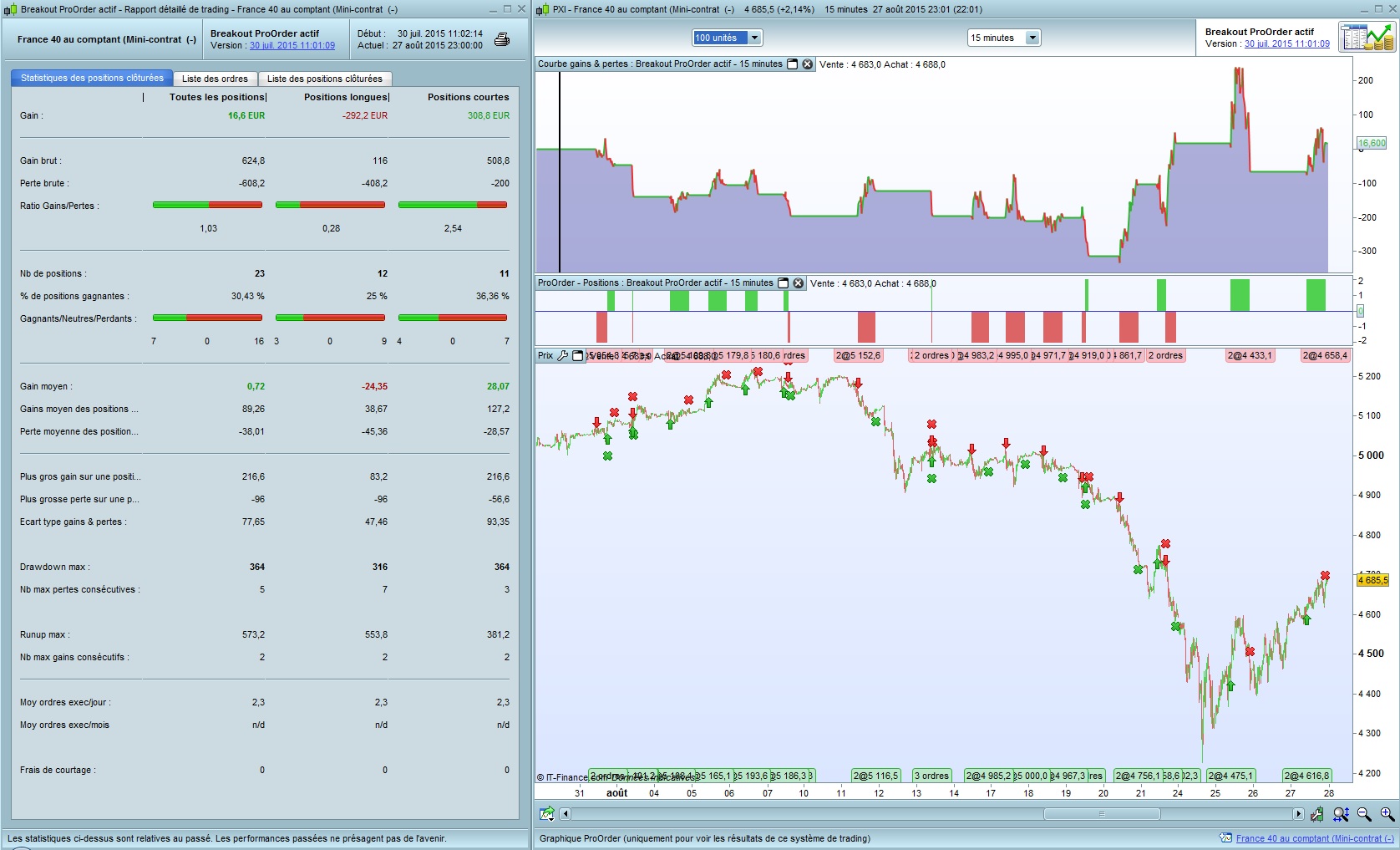Click the chart horizontal scrollbar thumb
Screen dimensions: 1400x850
[1101, 814]
